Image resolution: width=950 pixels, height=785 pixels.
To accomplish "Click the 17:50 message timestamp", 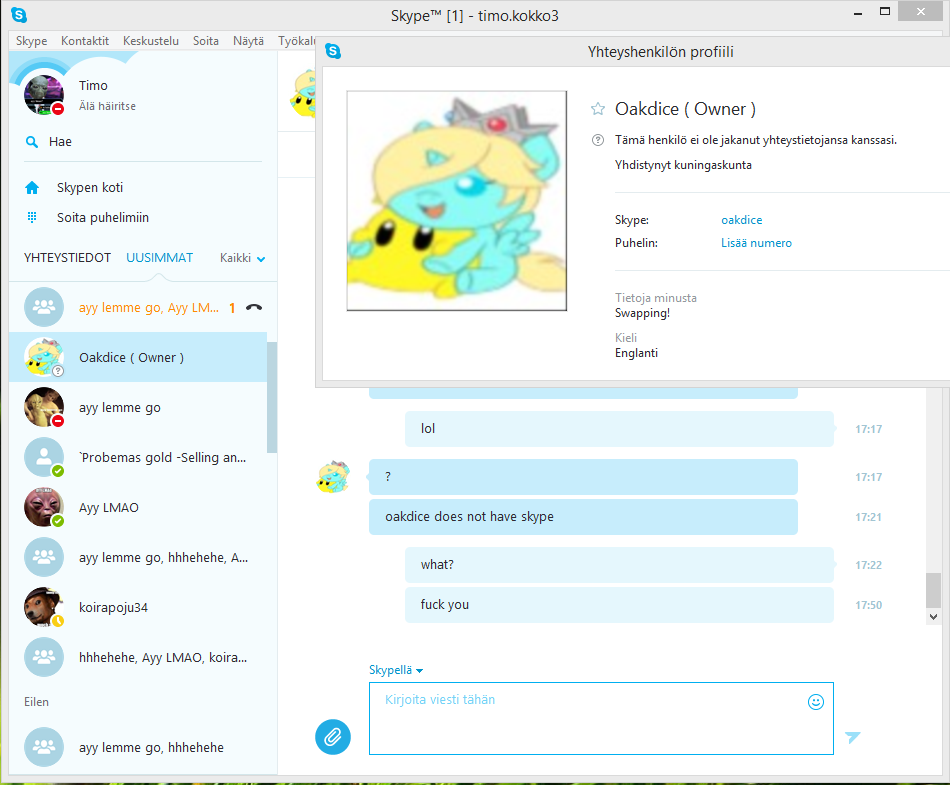I will pyautogui.click(x=868, y=605).
